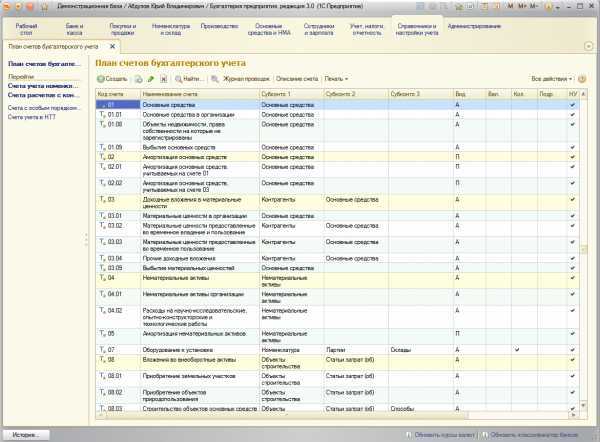Click the Журнал проводок button
The width and height of the screenshot is (600, 442).
[246, 79]
